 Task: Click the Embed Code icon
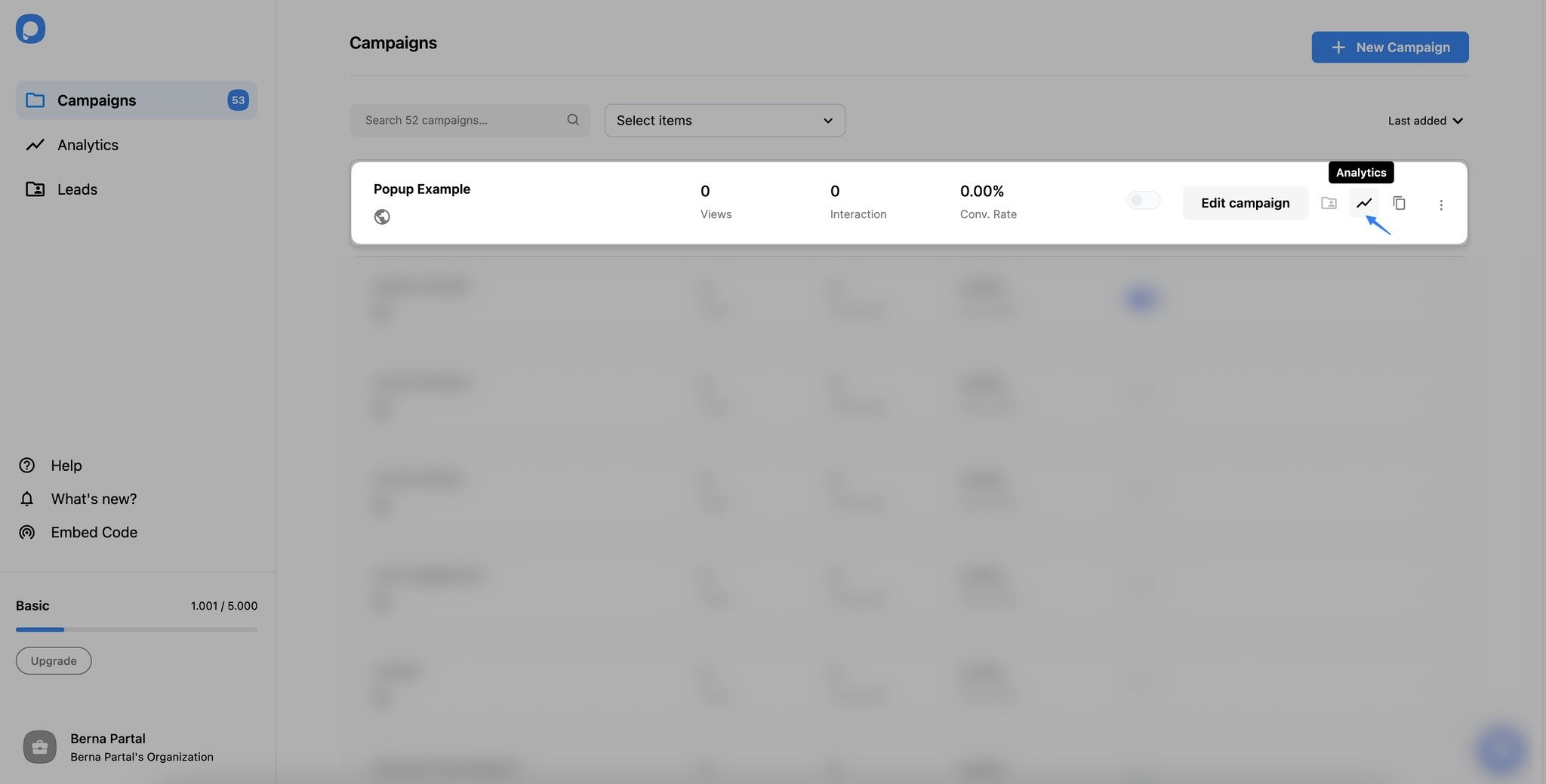[x=27, y=532]
